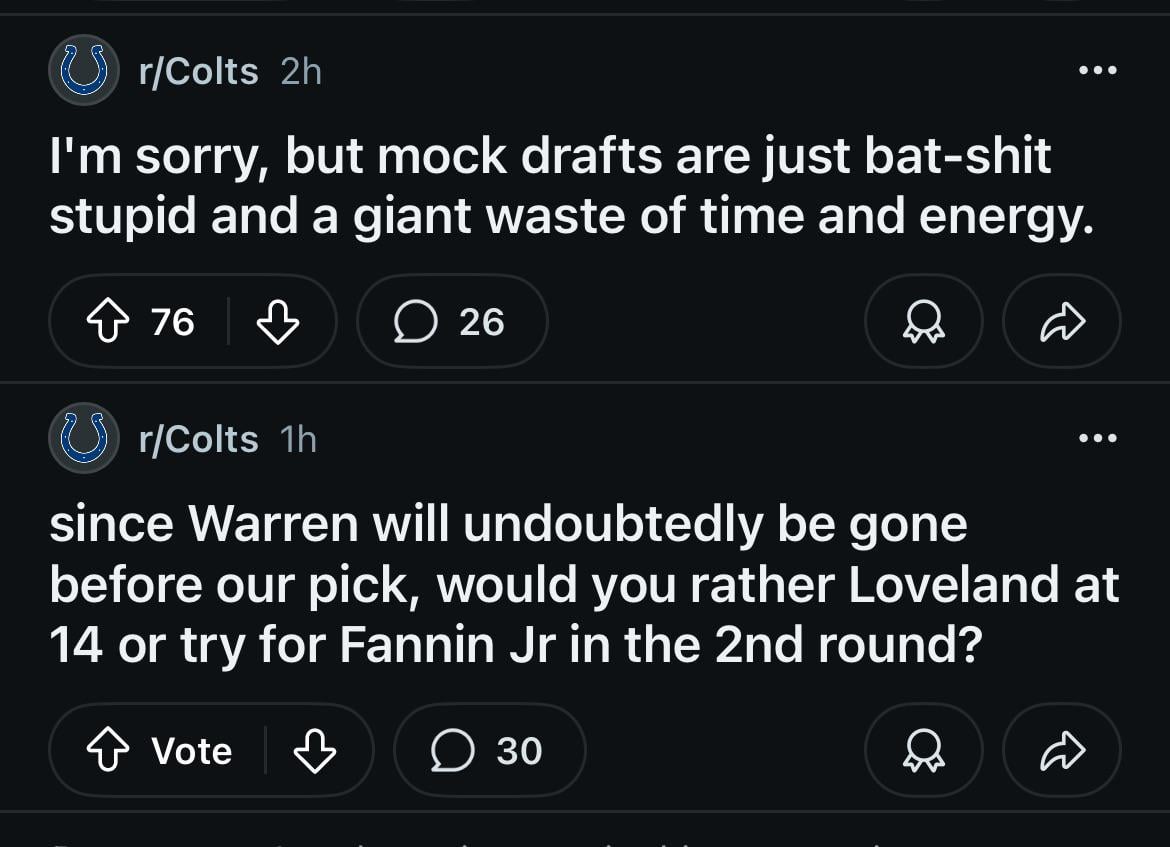
Task: Open the three-dot menu on the Loveland post
Action: (1097, 438)
